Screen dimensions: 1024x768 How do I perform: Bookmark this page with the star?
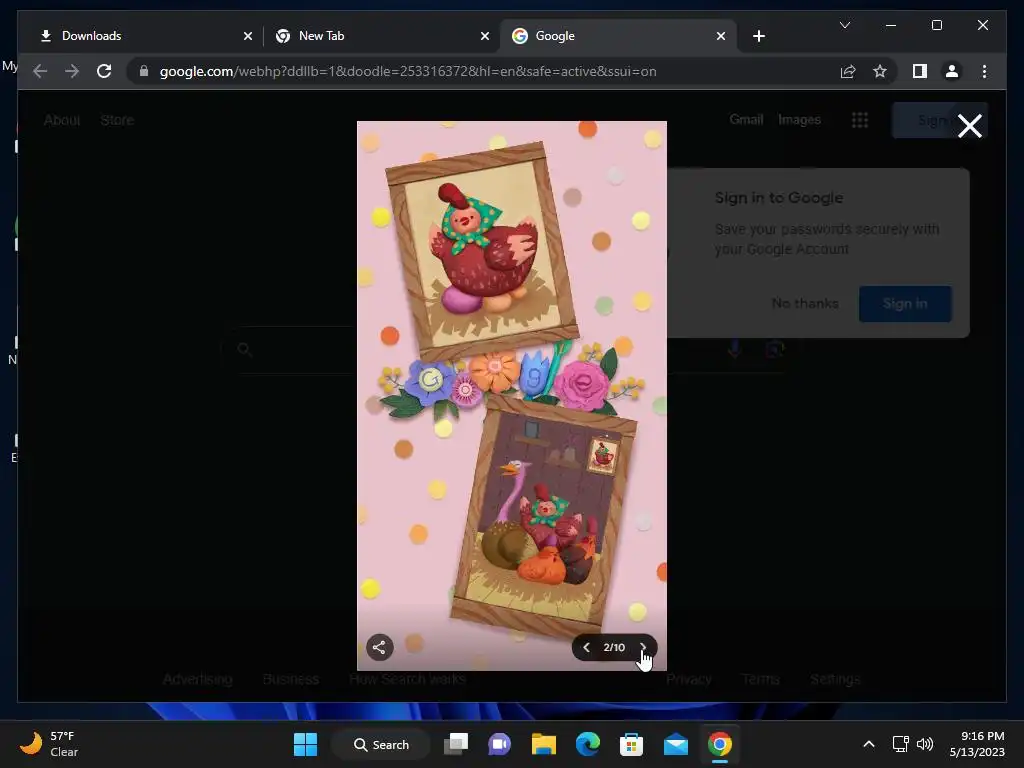(x=880, y=71)
